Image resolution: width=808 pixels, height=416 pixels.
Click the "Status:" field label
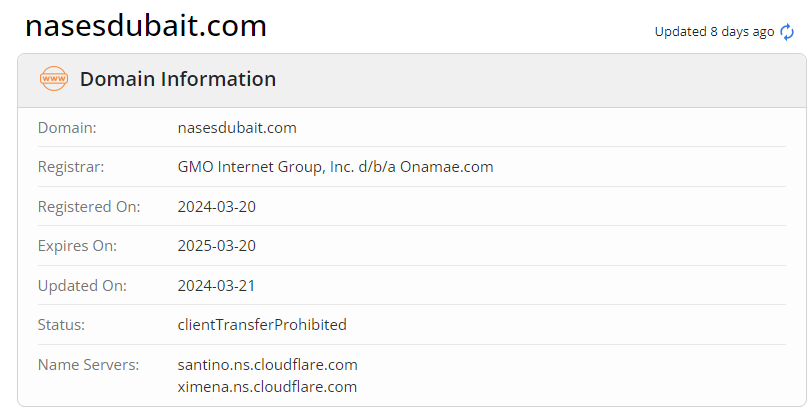click(x=61, y=325)
